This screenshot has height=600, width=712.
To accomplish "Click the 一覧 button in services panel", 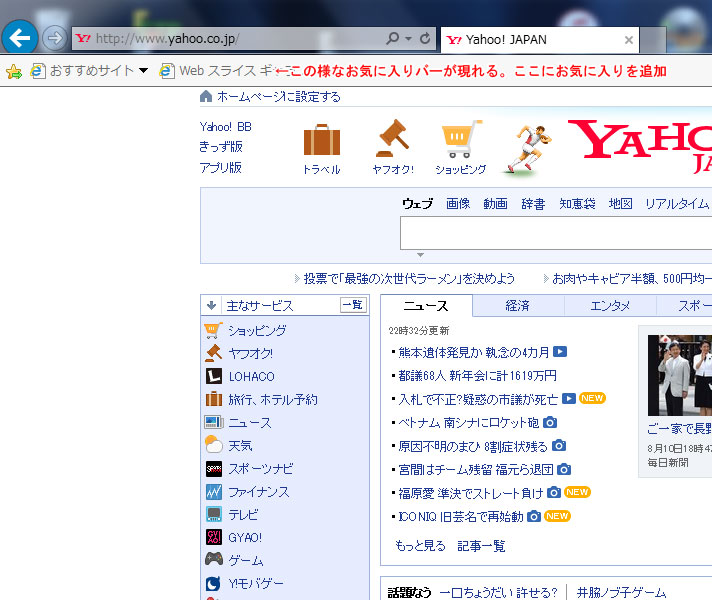I will (353, 306).
